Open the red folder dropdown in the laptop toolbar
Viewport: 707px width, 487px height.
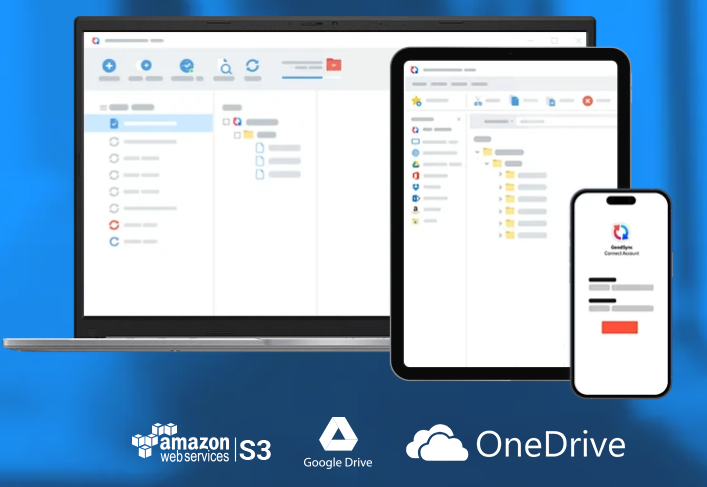[334, 65]
